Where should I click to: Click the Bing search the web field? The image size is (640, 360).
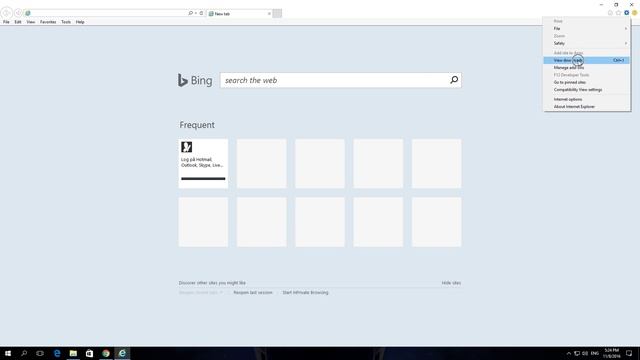pos(335,80)
